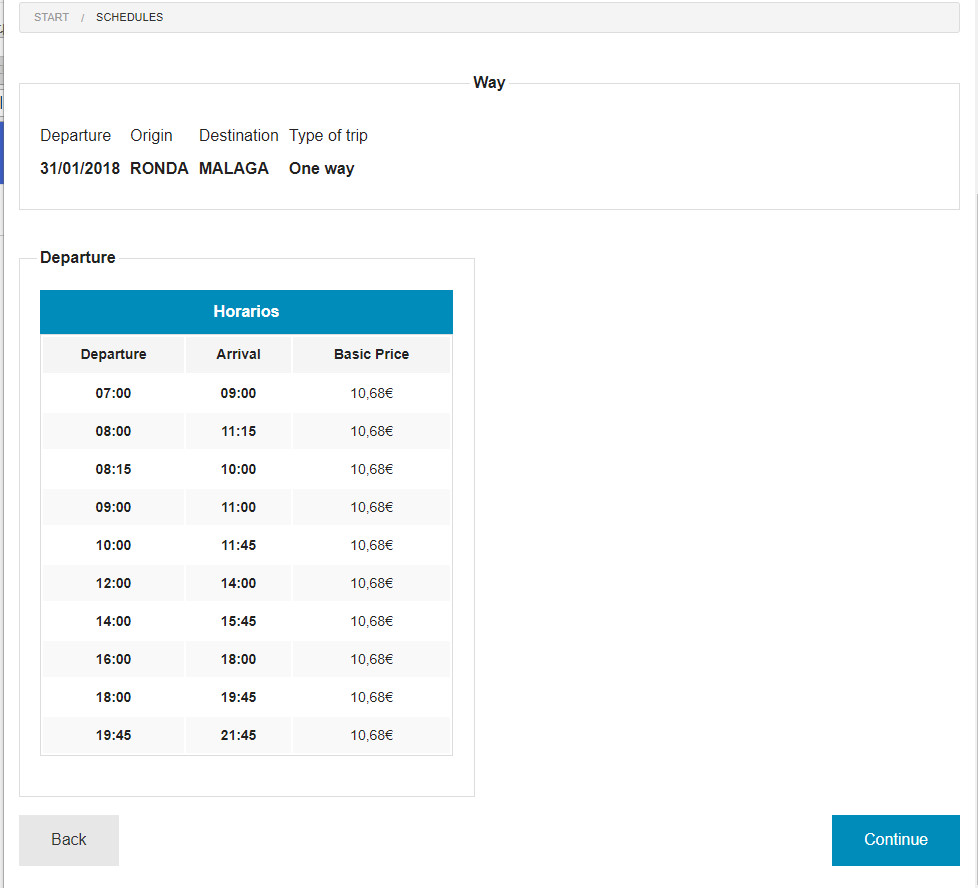Select the 16:00 departure row
The height and width of the screenshot is (888, 978).
pos(113,660)
